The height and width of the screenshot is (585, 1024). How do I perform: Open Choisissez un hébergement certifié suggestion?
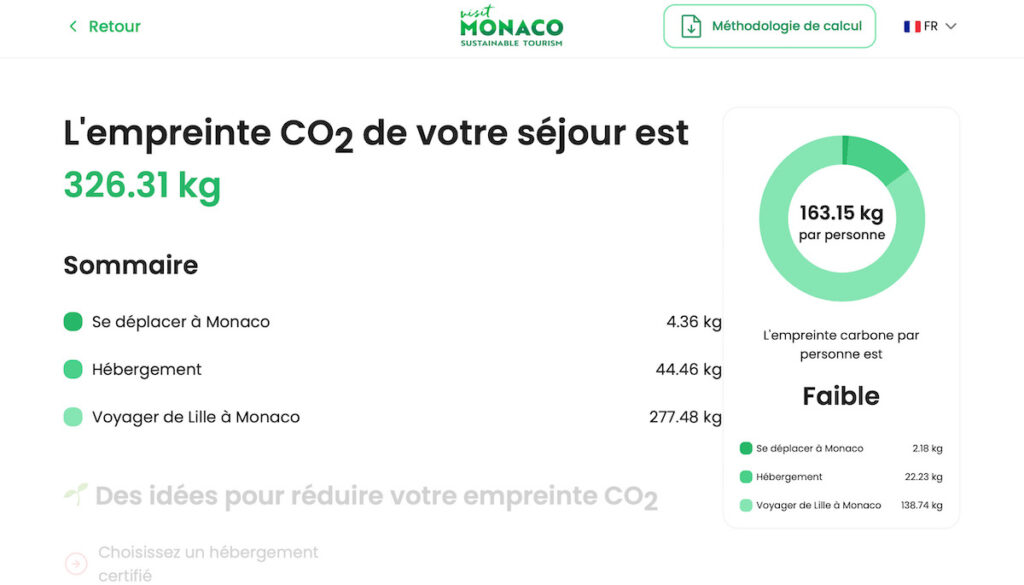[x=208, y=563]
